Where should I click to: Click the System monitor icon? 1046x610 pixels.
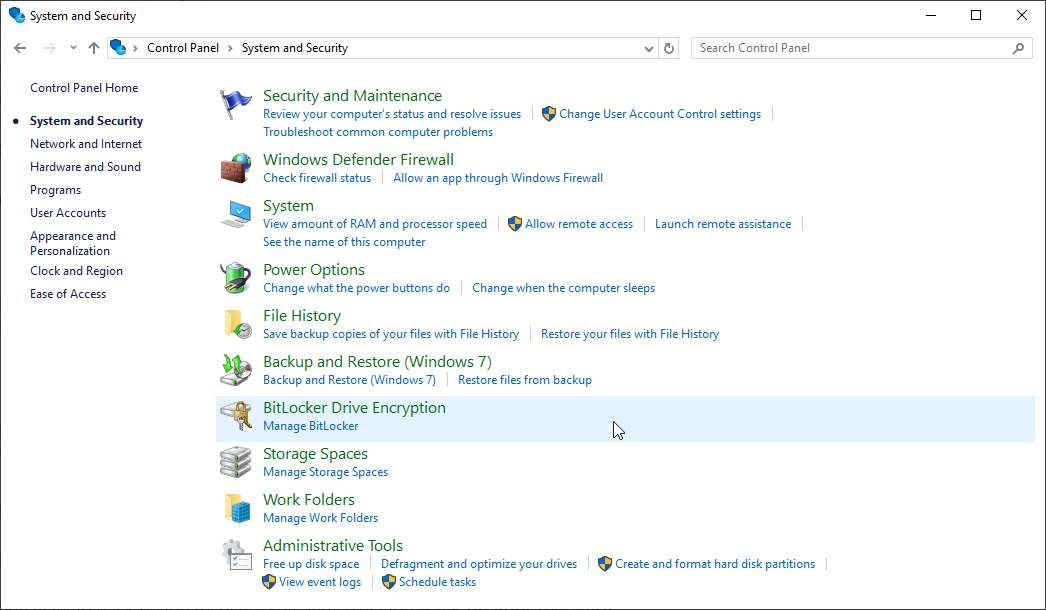coord(236,212)
